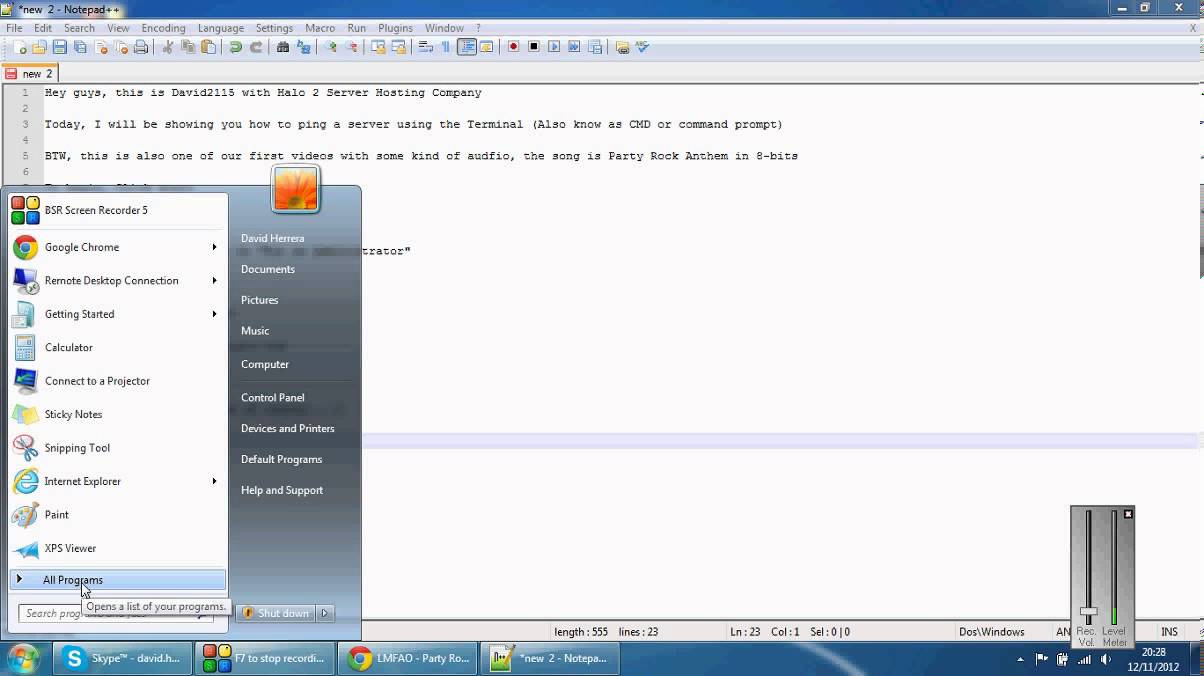Open the arrow next to Shut down
This screenshot has width=1204, height=676.
pos(324,613)
